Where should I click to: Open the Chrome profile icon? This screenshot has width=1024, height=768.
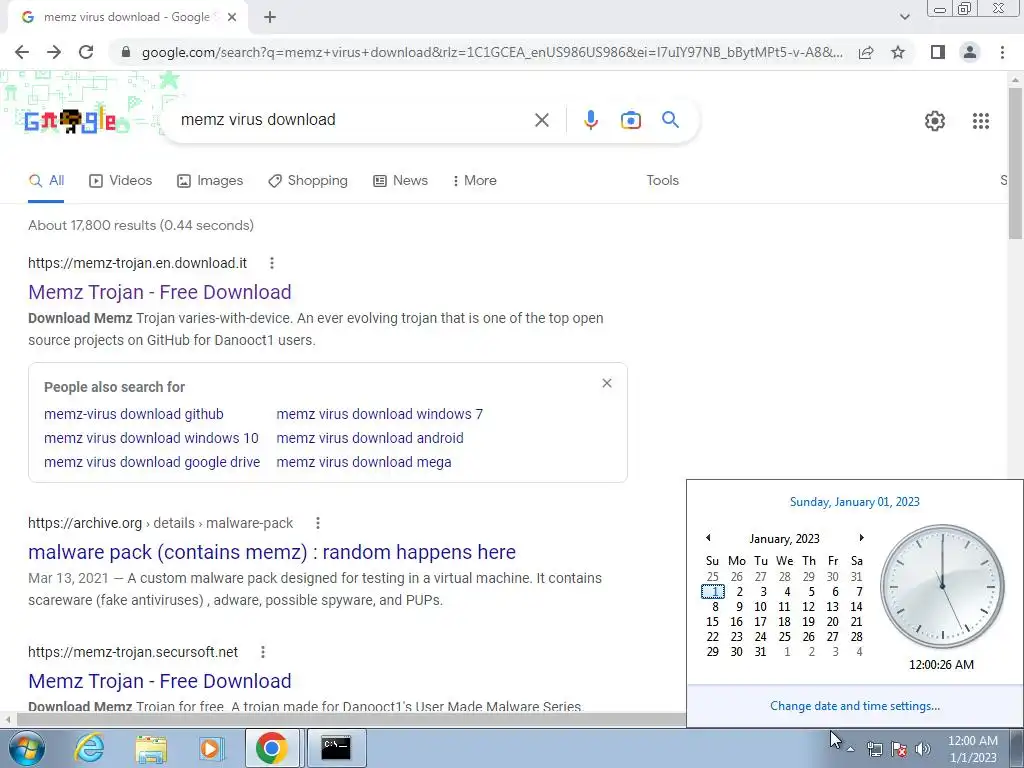[970, 52]
